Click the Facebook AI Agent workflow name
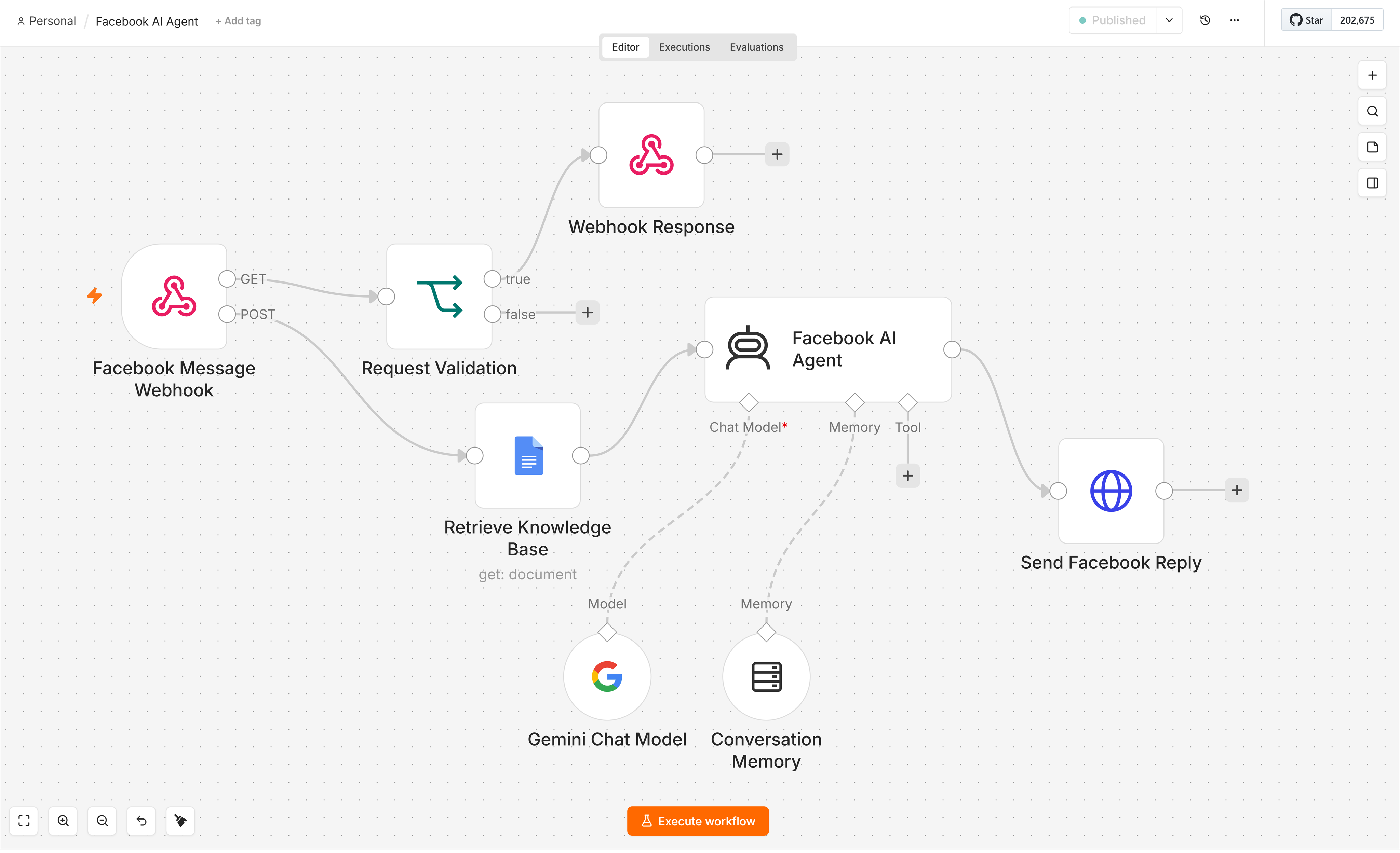Image resolution: width=1400 pixels, height=853 pixels. [x=147, y=21]
